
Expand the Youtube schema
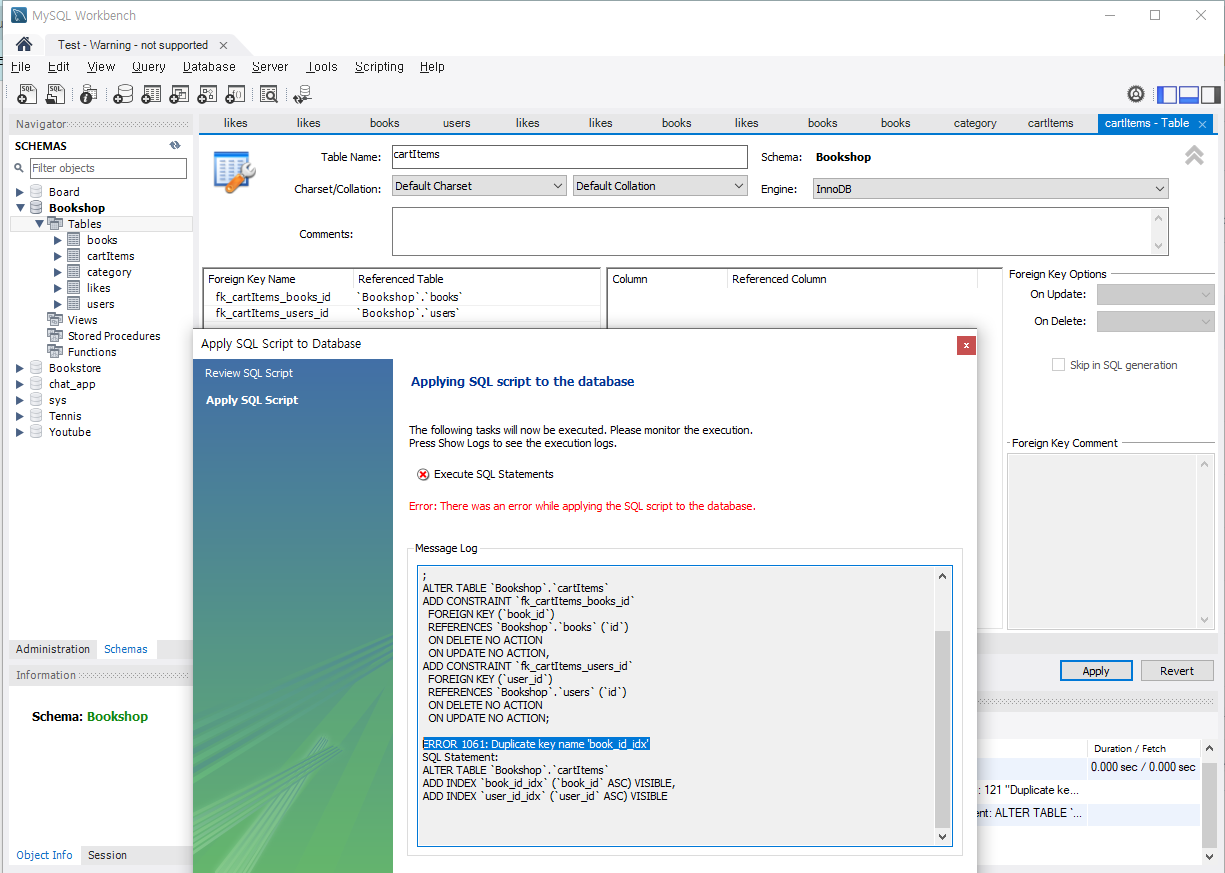click(20, 432)
